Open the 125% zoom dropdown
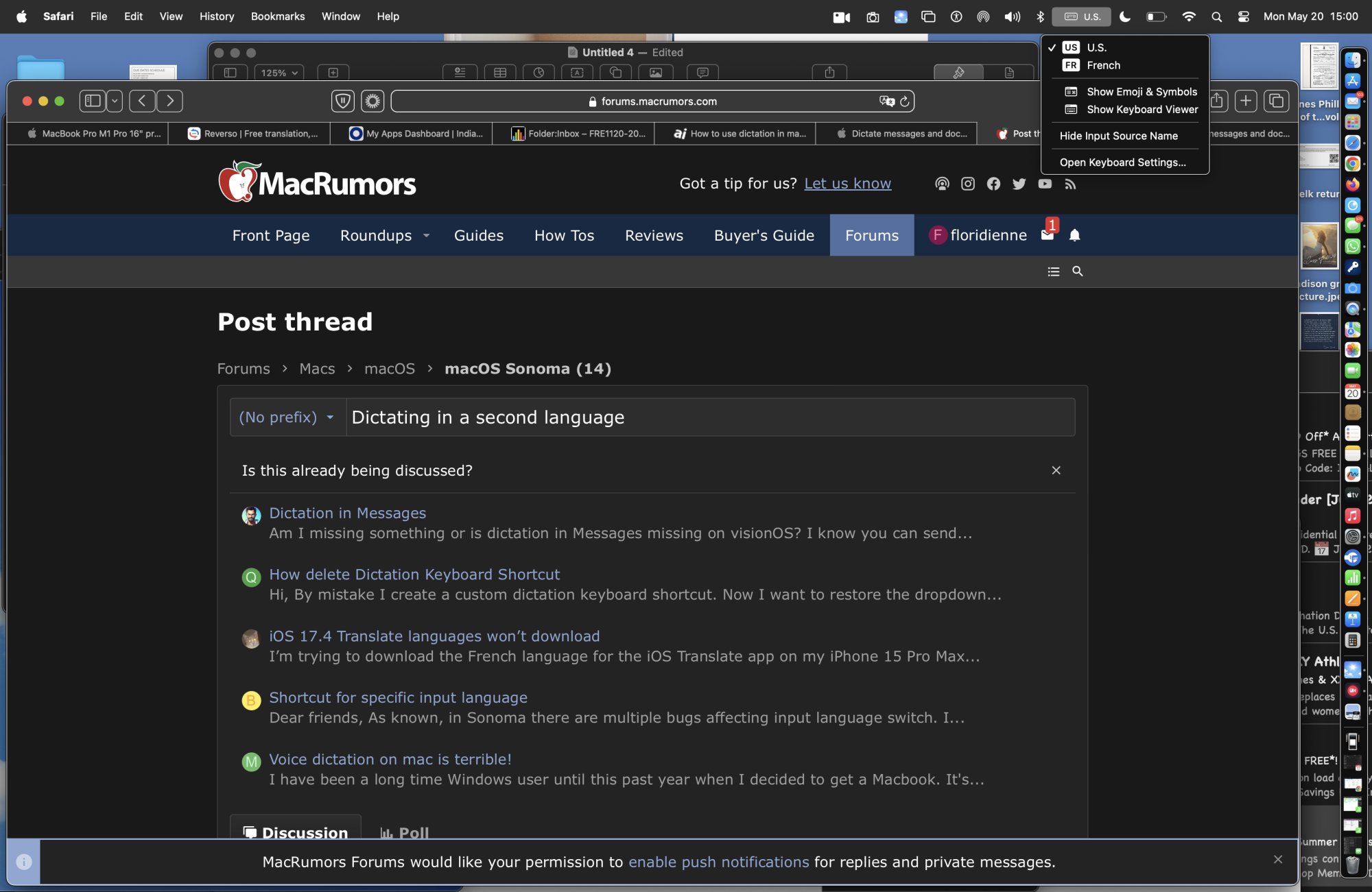The height and width of the screenshot is (892, 1372). pos(279,73)
